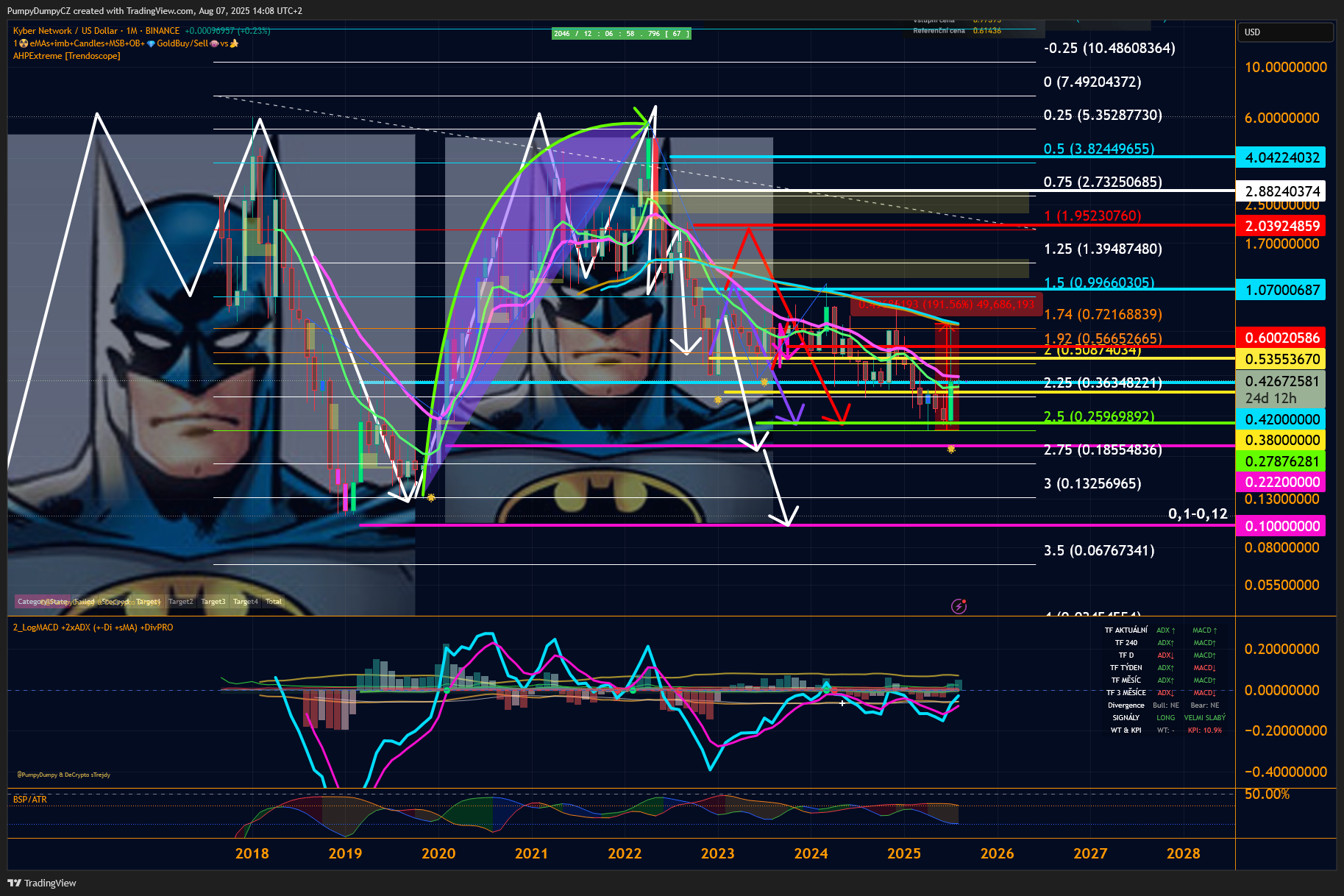Click the red 191.56% position label
1344x896 pixels.
click(947, 305)
